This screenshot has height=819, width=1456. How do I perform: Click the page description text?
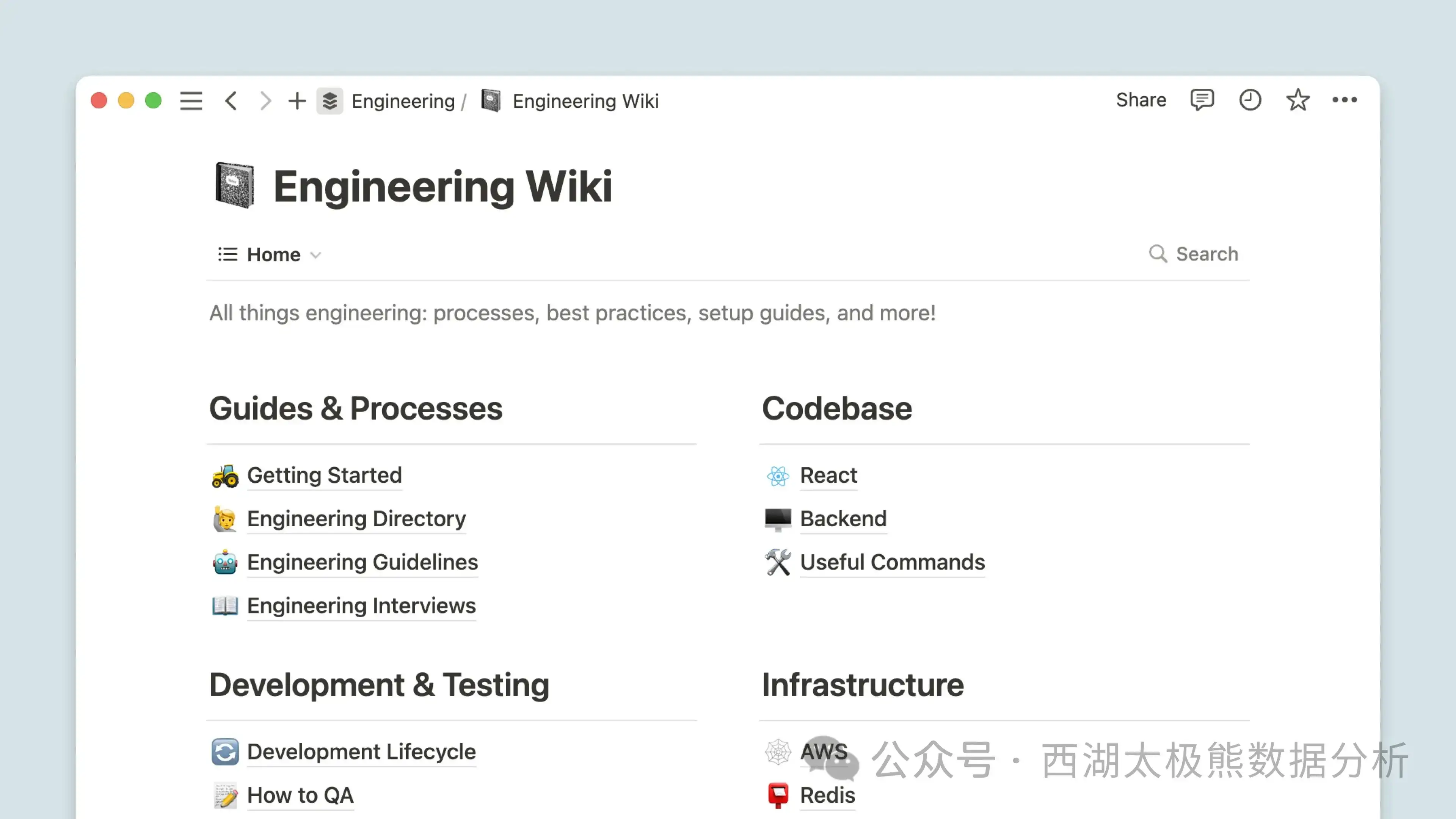[x=572, y=312]
